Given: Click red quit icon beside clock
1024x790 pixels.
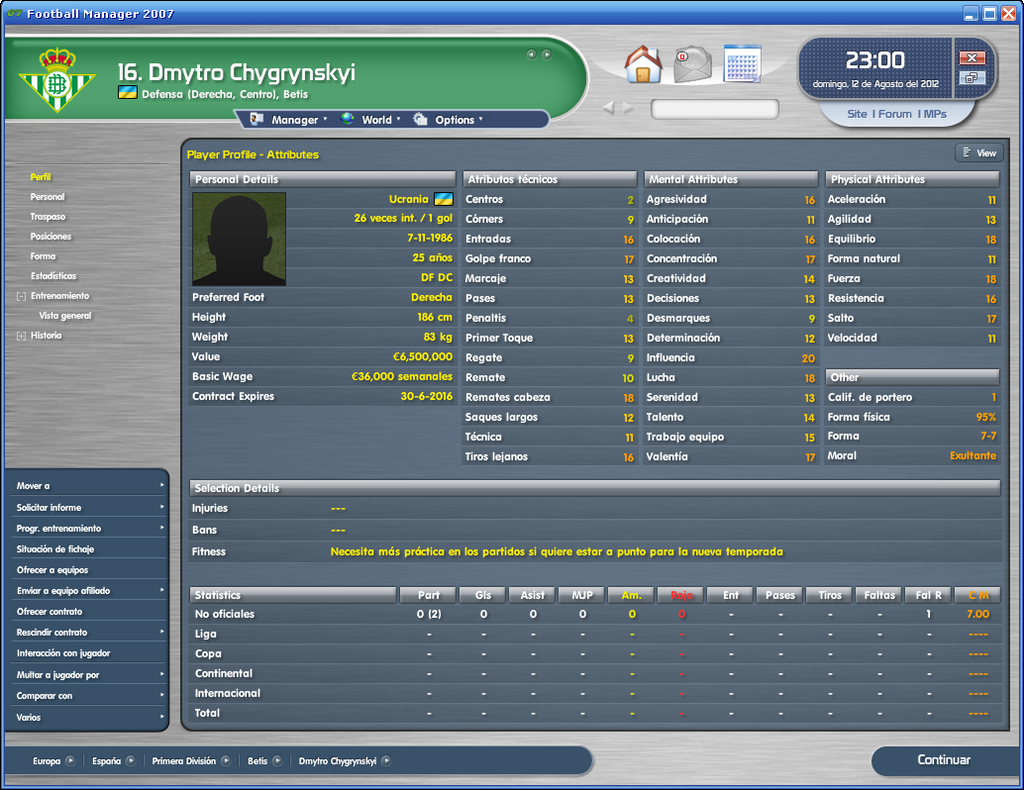Looking at the screenshot, I should tap(972, 58).
